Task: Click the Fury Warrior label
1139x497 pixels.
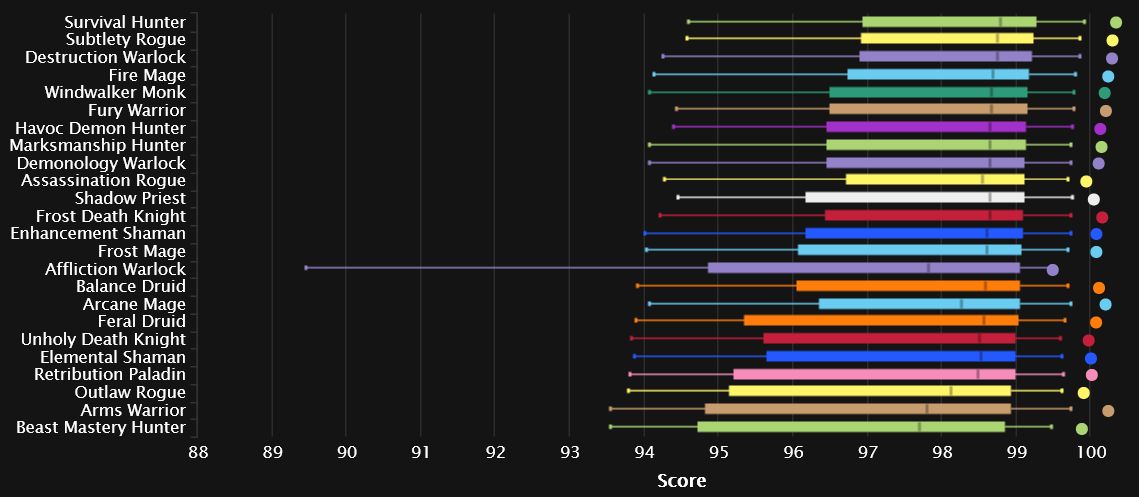Action: (137, 110)
